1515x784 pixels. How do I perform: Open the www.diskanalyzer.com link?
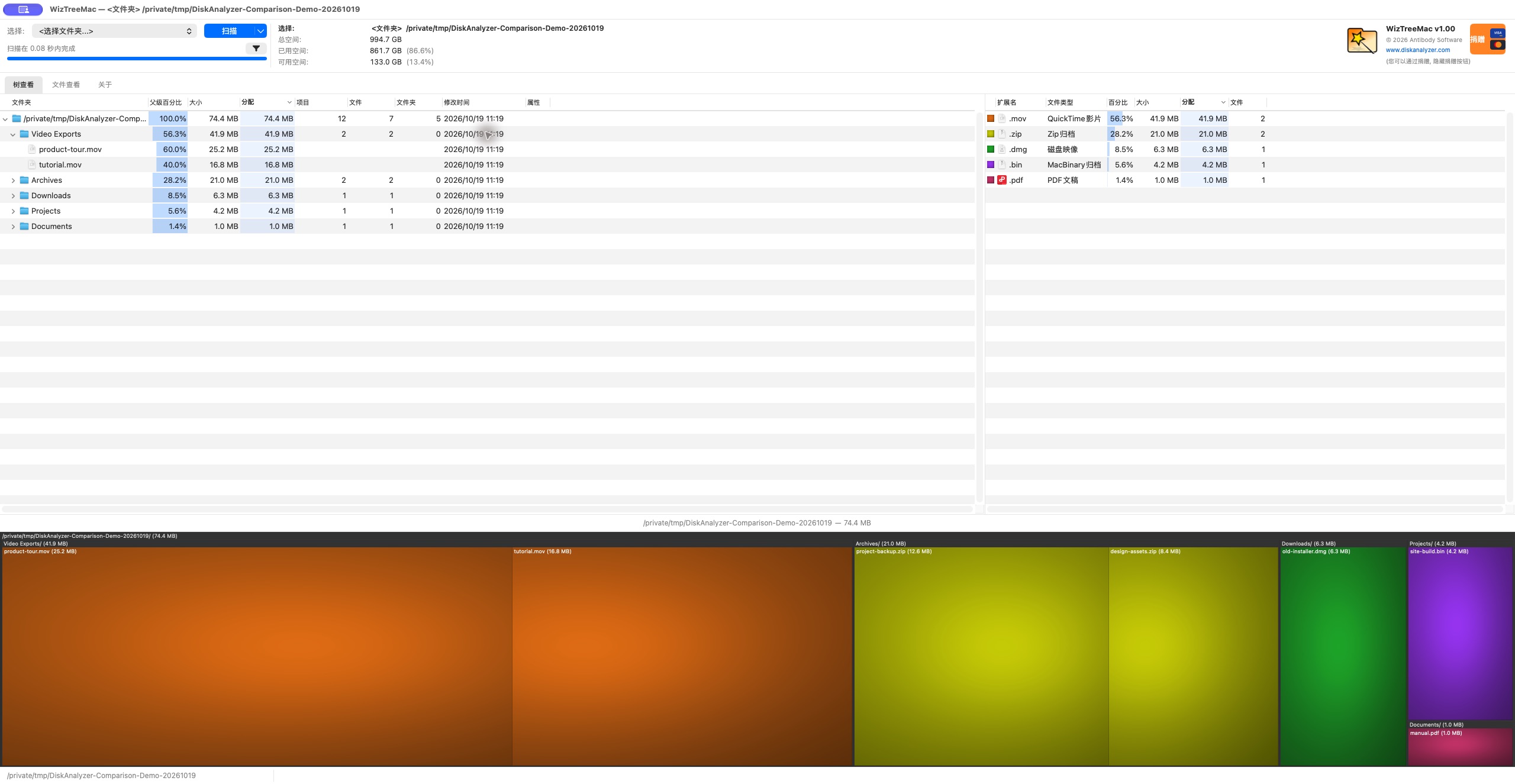1417,50
